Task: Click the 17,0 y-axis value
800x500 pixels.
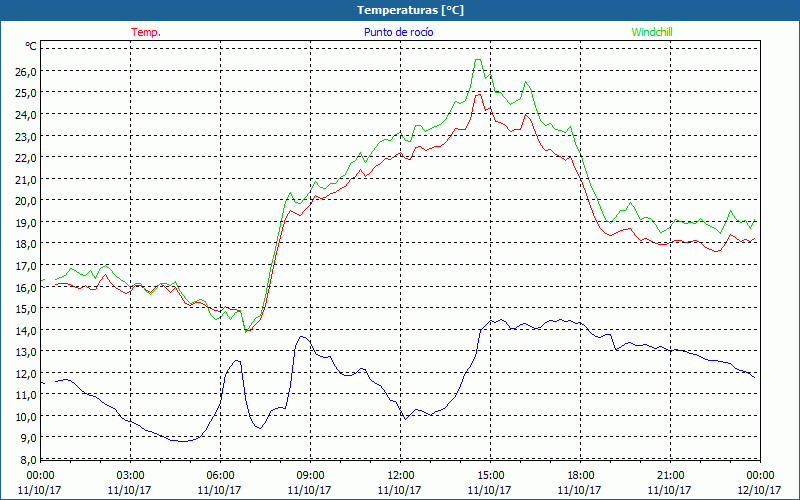Action: click(x=26, y=266)
